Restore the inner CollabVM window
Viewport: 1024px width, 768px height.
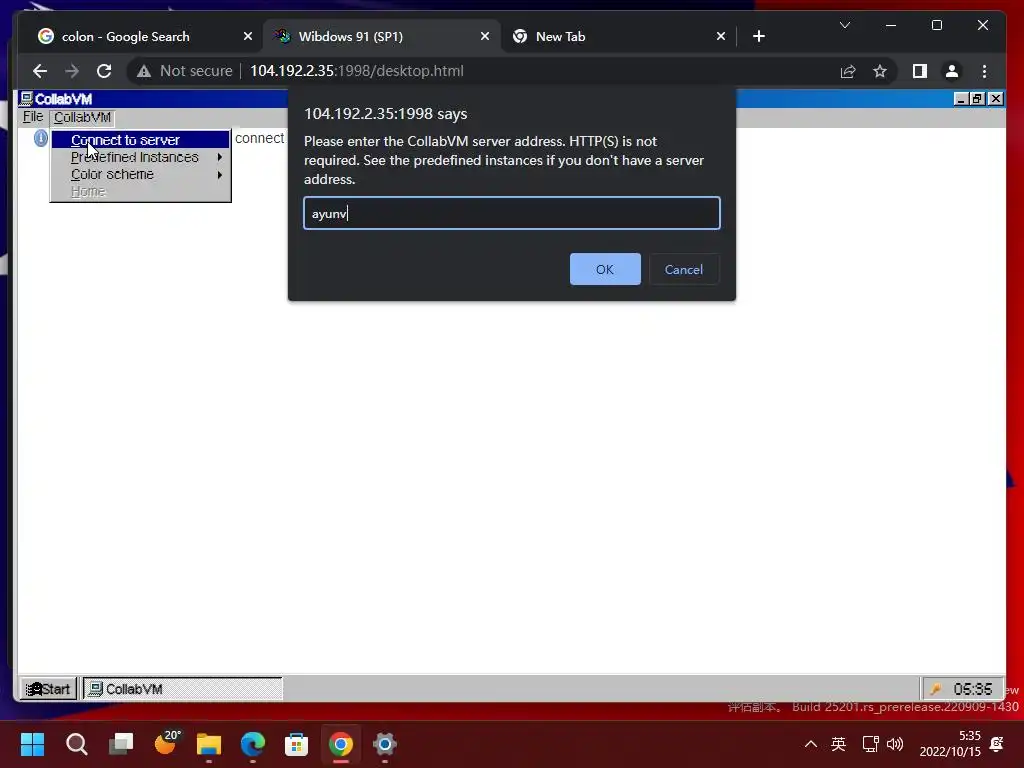[x=977, y=99]
